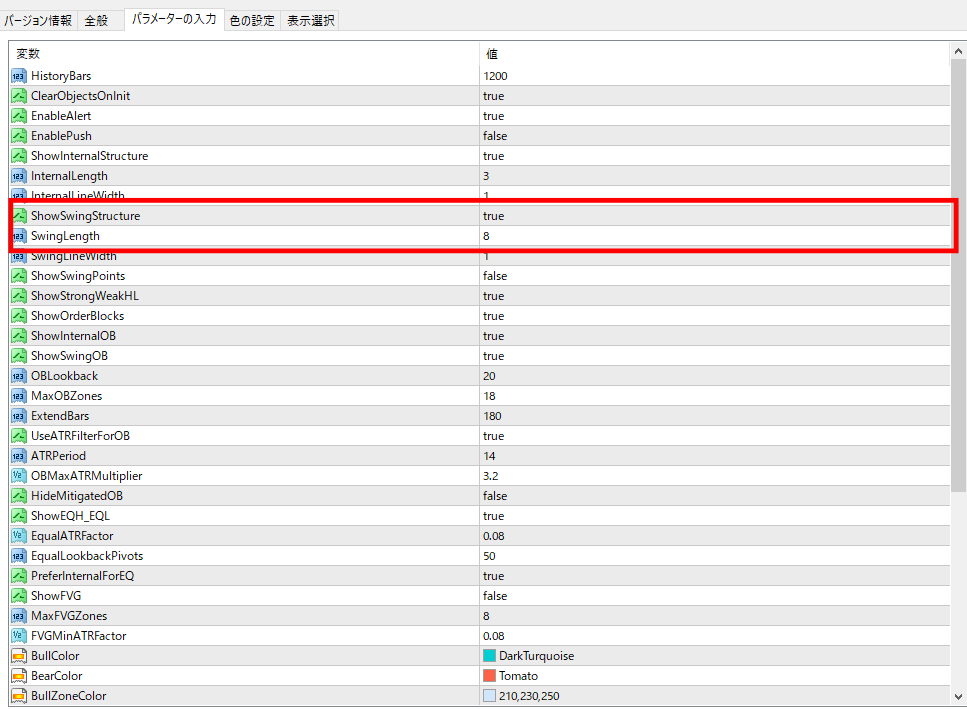Click the double-type icon beside OBMaxATRMultiplier

tap(19, 476)
